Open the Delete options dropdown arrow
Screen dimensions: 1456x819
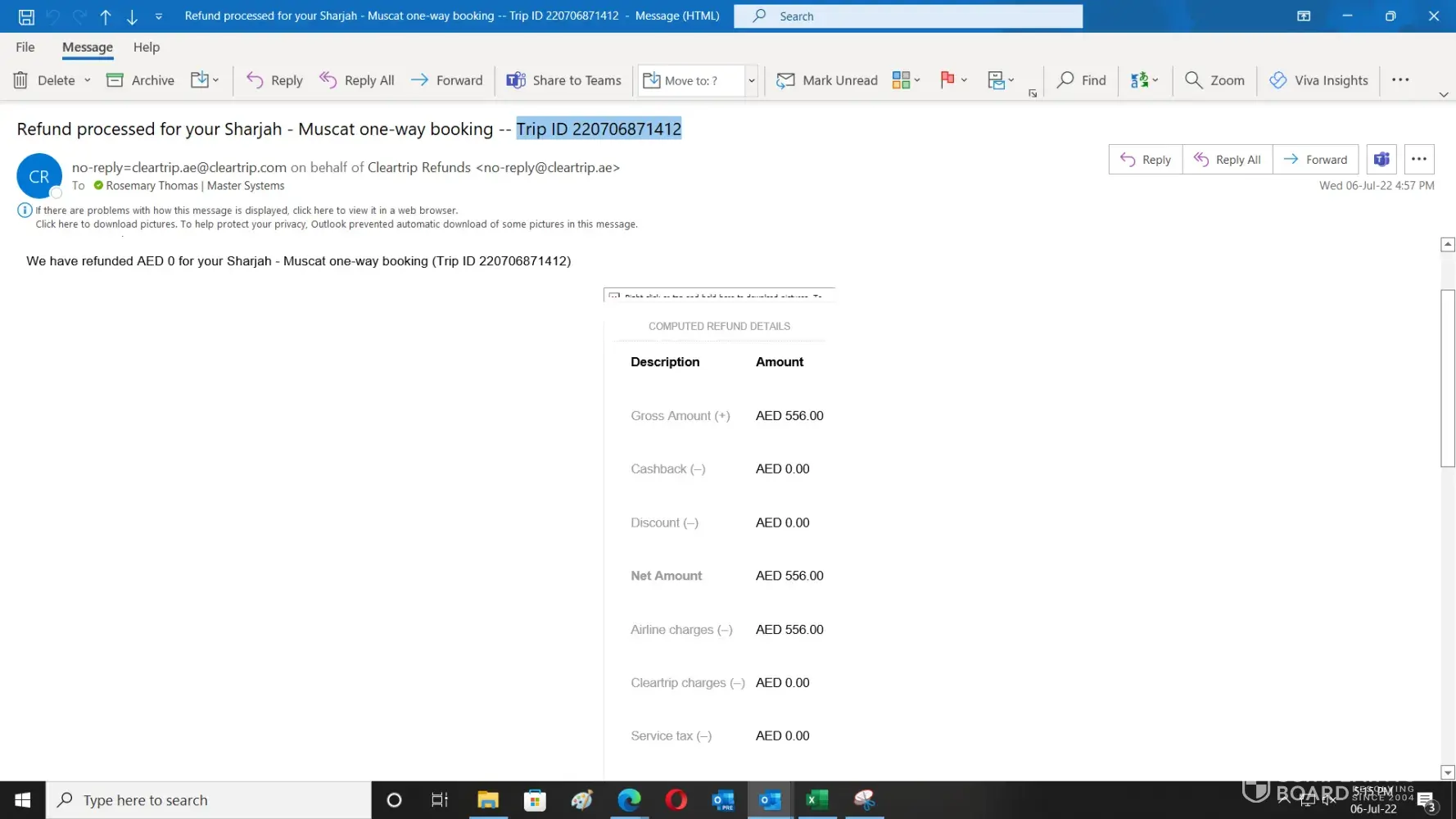pyautogui.click(x=88, y=80)
